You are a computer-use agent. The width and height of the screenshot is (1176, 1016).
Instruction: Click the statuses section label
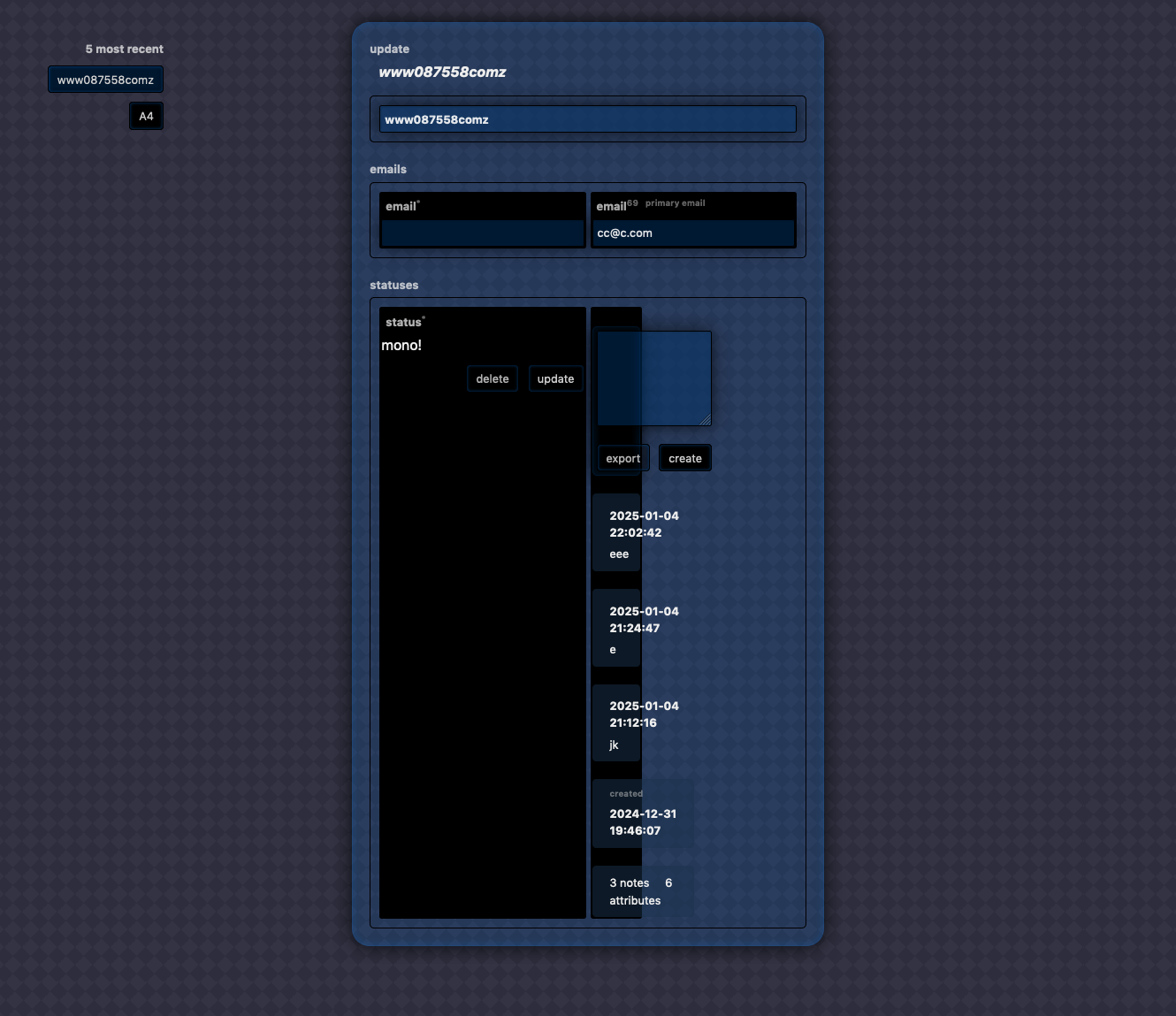point(394,286)
